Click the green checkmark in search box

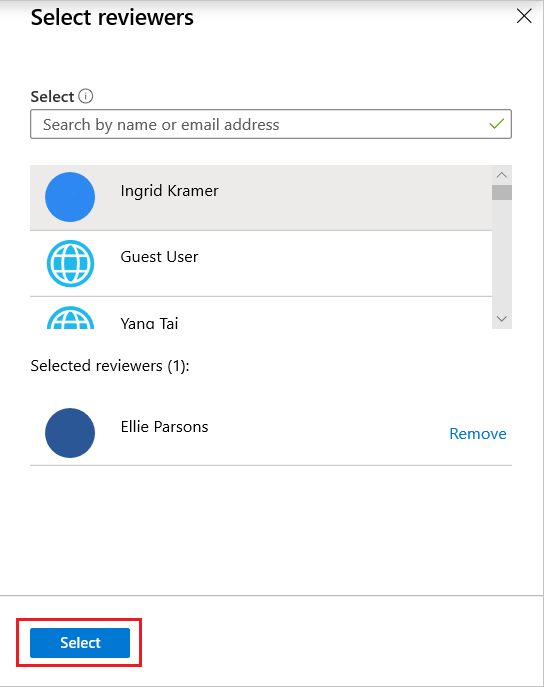(x=496, y=124)
